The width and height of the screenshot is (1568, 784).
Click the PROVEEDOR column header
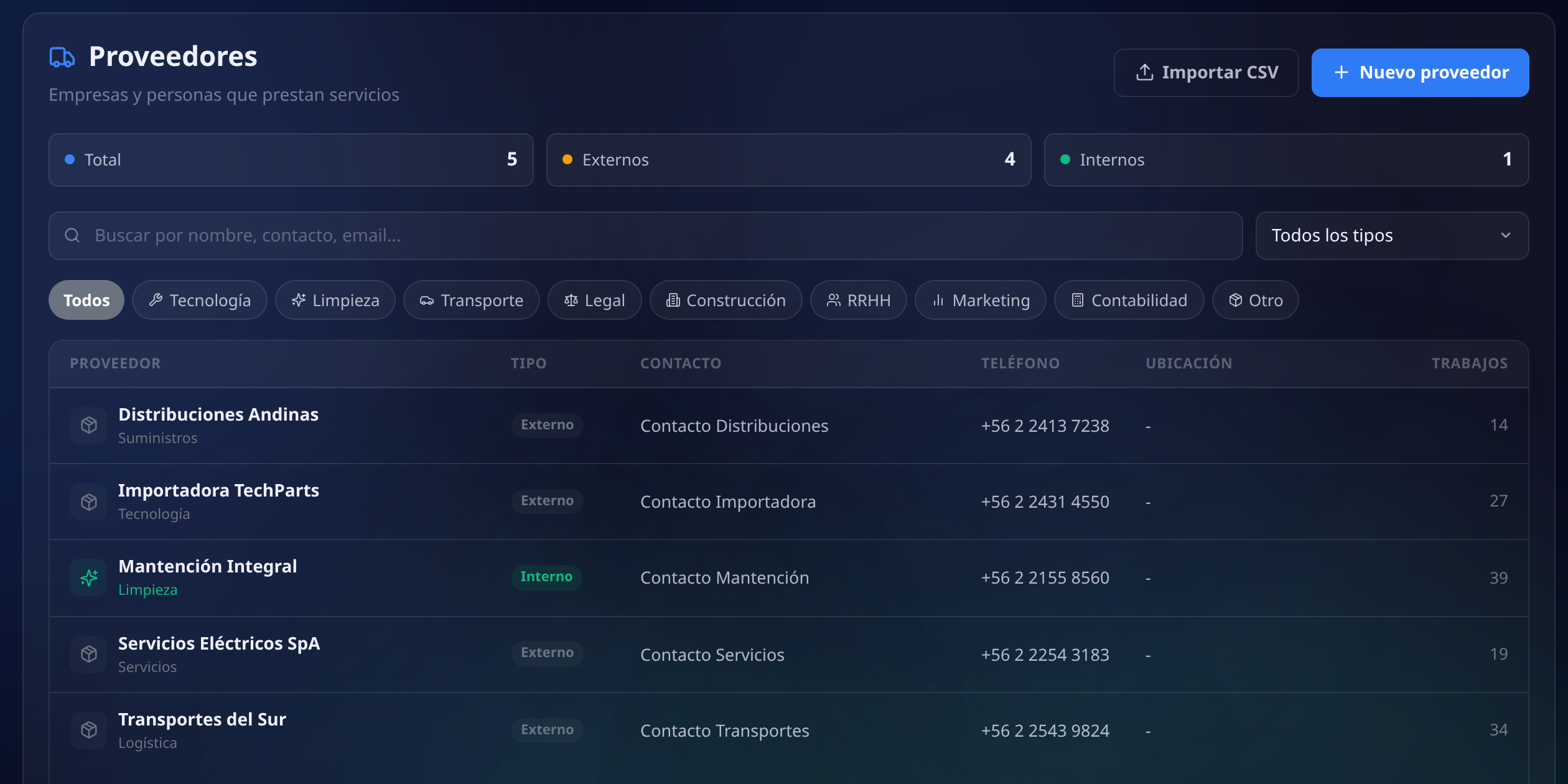tap(115, 363)
